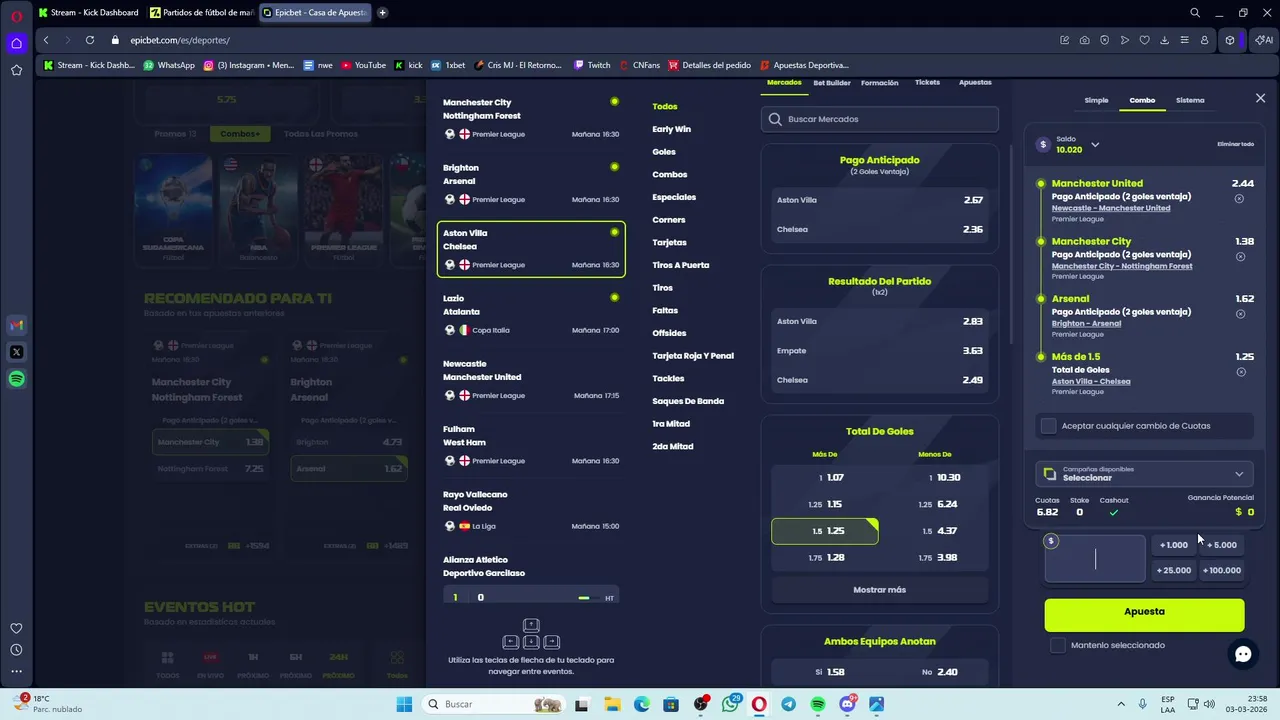
Task: Select Corners market category
Action: [x=669, y=220]
